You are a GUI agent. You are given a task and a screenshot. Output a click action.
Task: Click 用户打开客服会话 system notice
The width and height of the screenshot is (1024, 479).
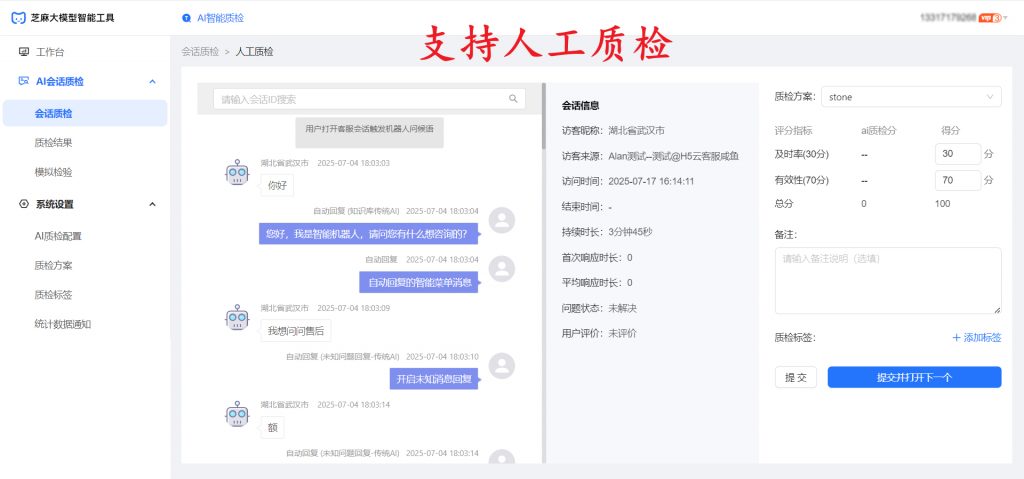(x=369, y=133)
